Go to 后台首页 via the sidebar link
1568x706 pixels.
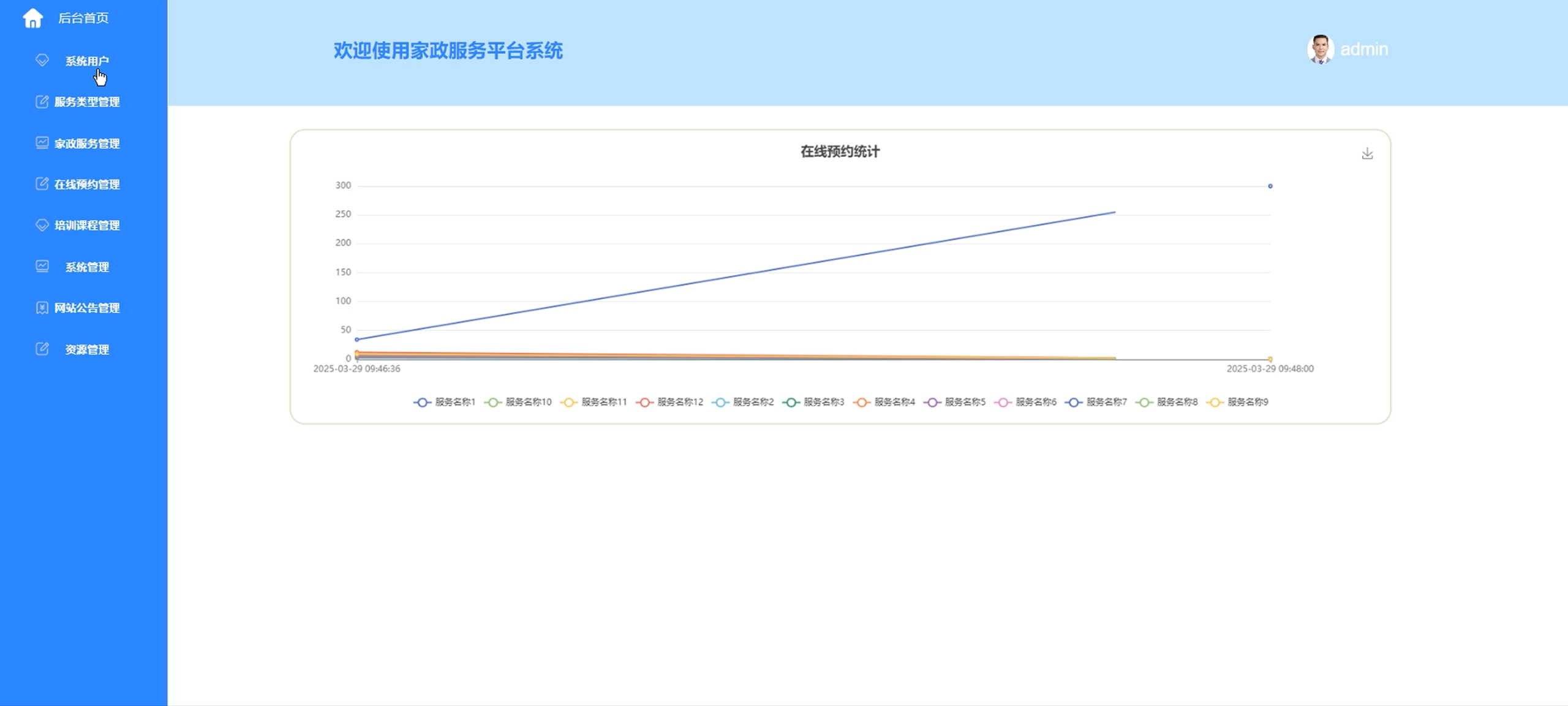(x=83, y=18)
